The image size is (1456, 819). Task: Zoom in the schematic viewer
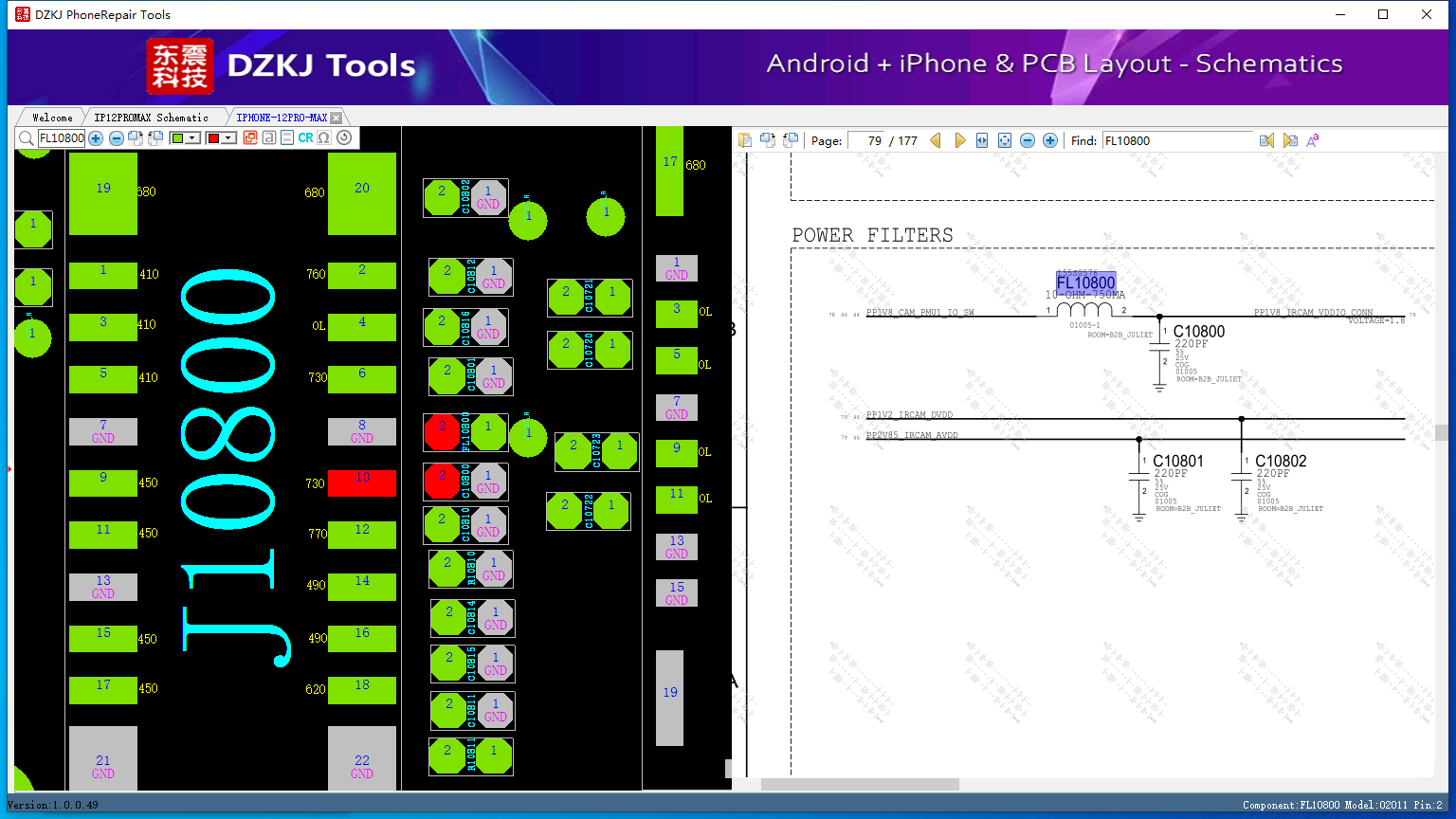pos(1050,140)
